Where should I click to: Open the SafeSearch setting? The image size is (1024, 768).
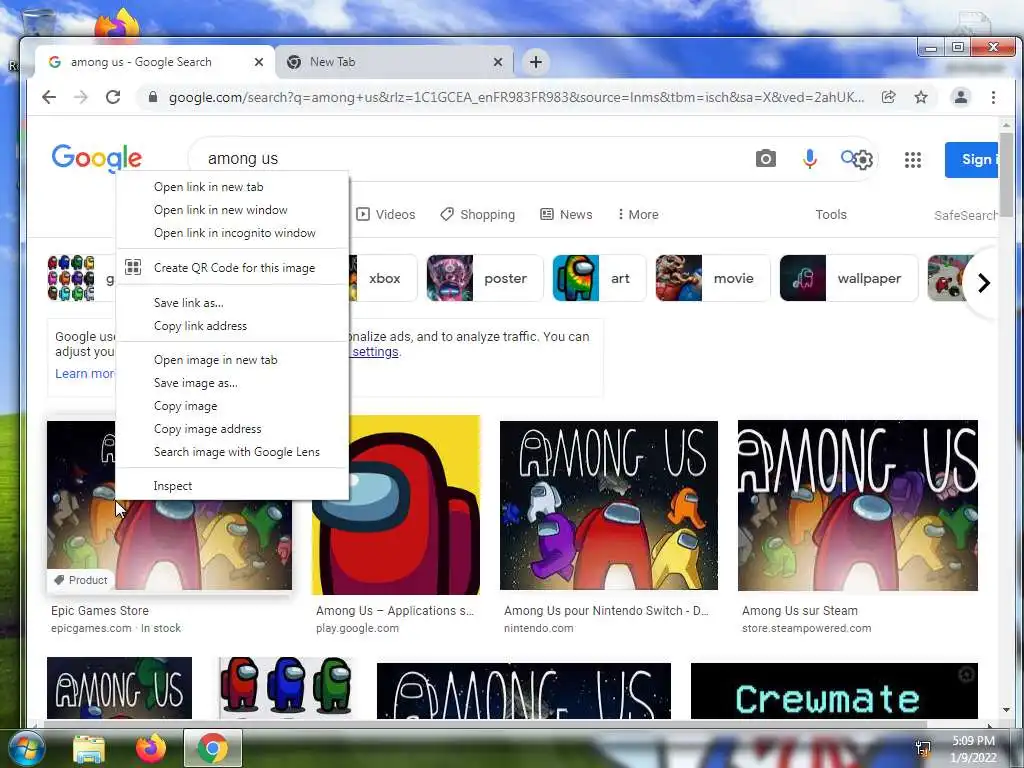point(965,216)
